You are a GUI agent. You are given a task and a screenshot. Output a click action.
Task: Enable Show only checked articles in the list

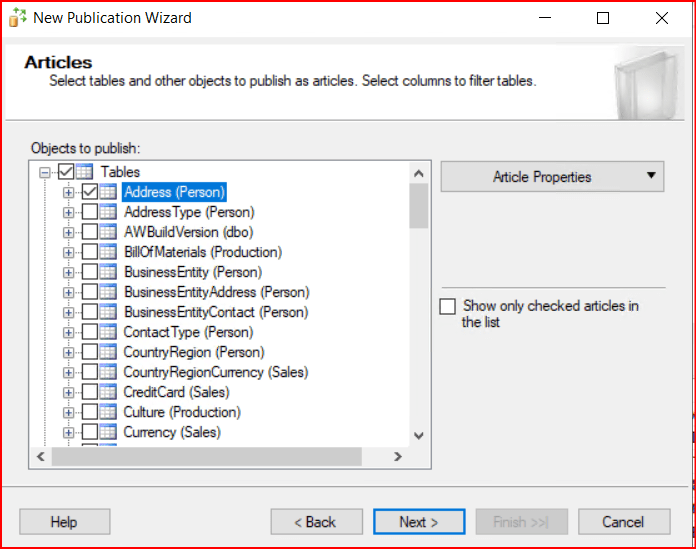[448, 306]
